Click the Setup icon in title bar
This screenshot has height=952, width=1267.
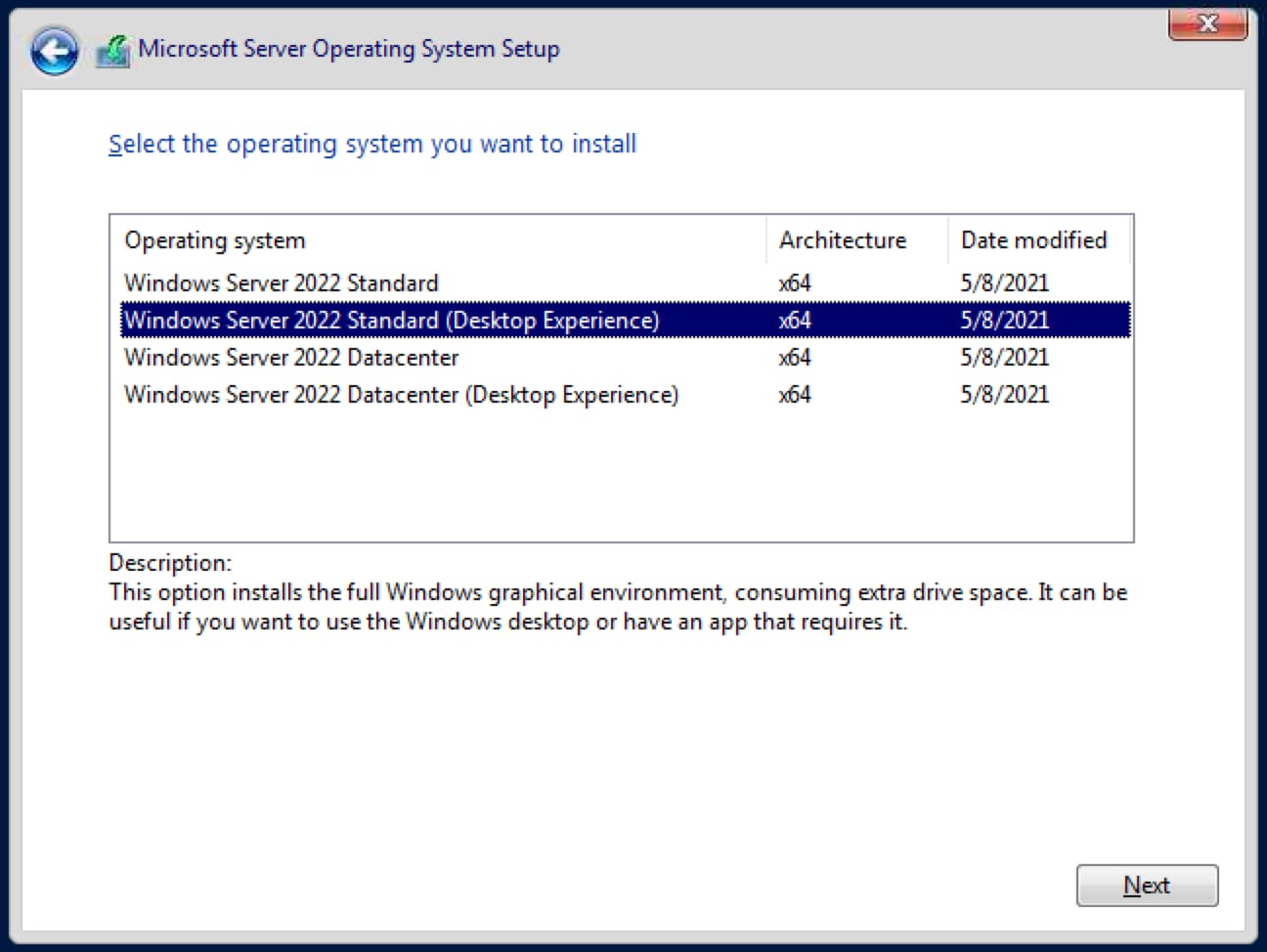[113, 50]
